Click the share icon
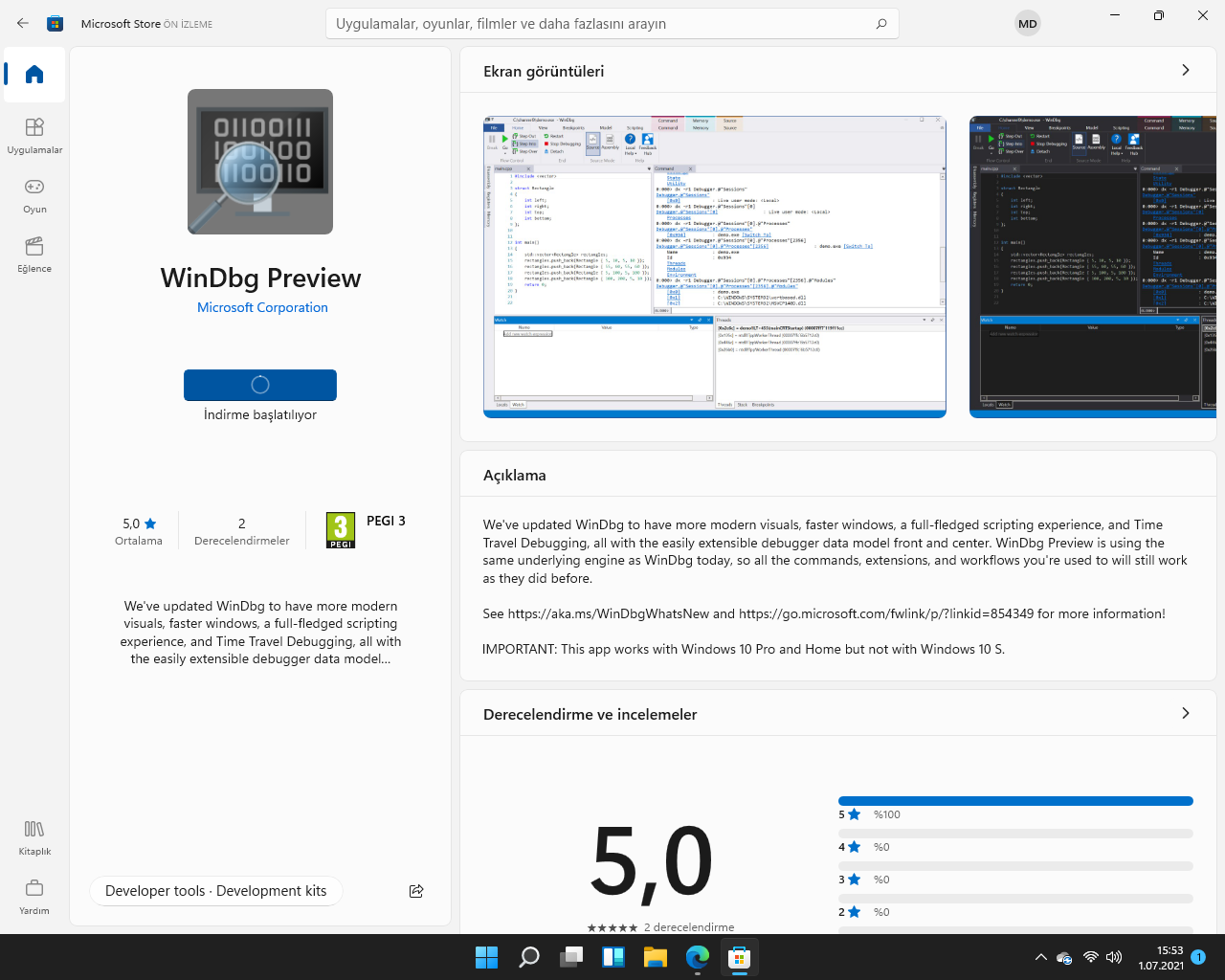 416,891
